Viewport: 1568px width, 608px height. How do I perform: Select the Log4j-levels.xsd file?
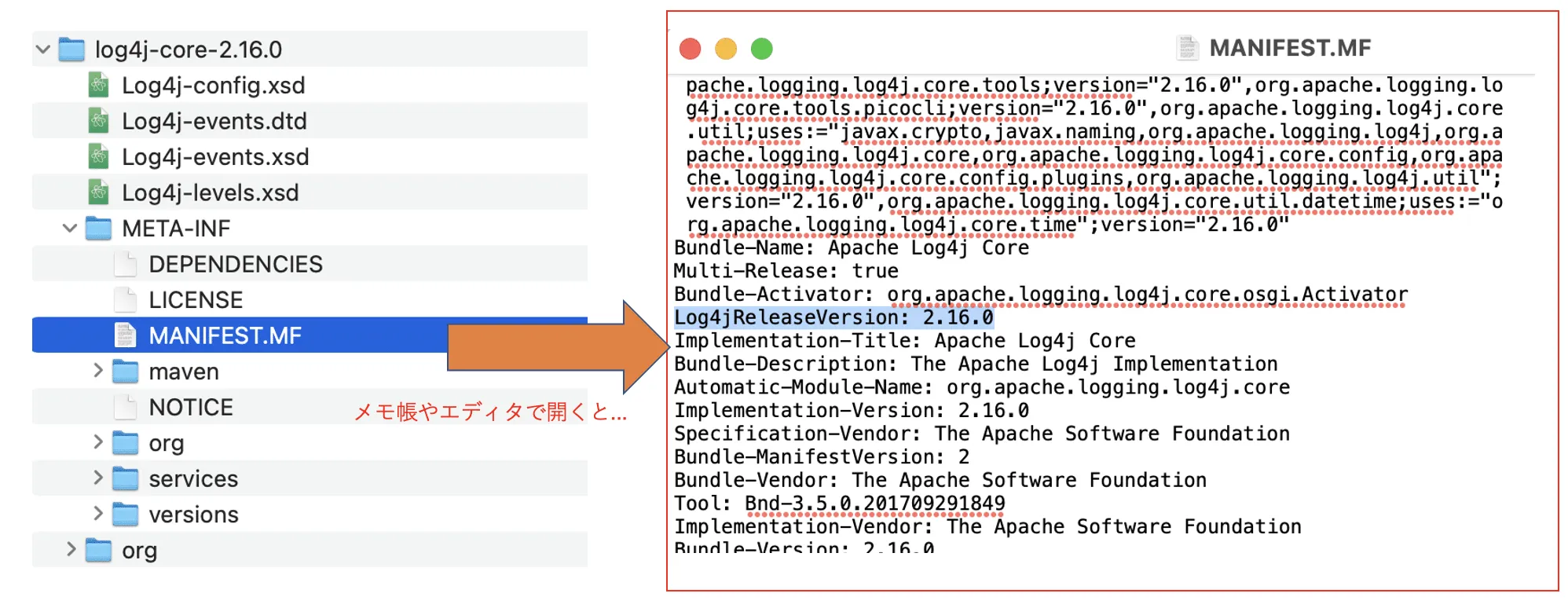click(310, 192)
